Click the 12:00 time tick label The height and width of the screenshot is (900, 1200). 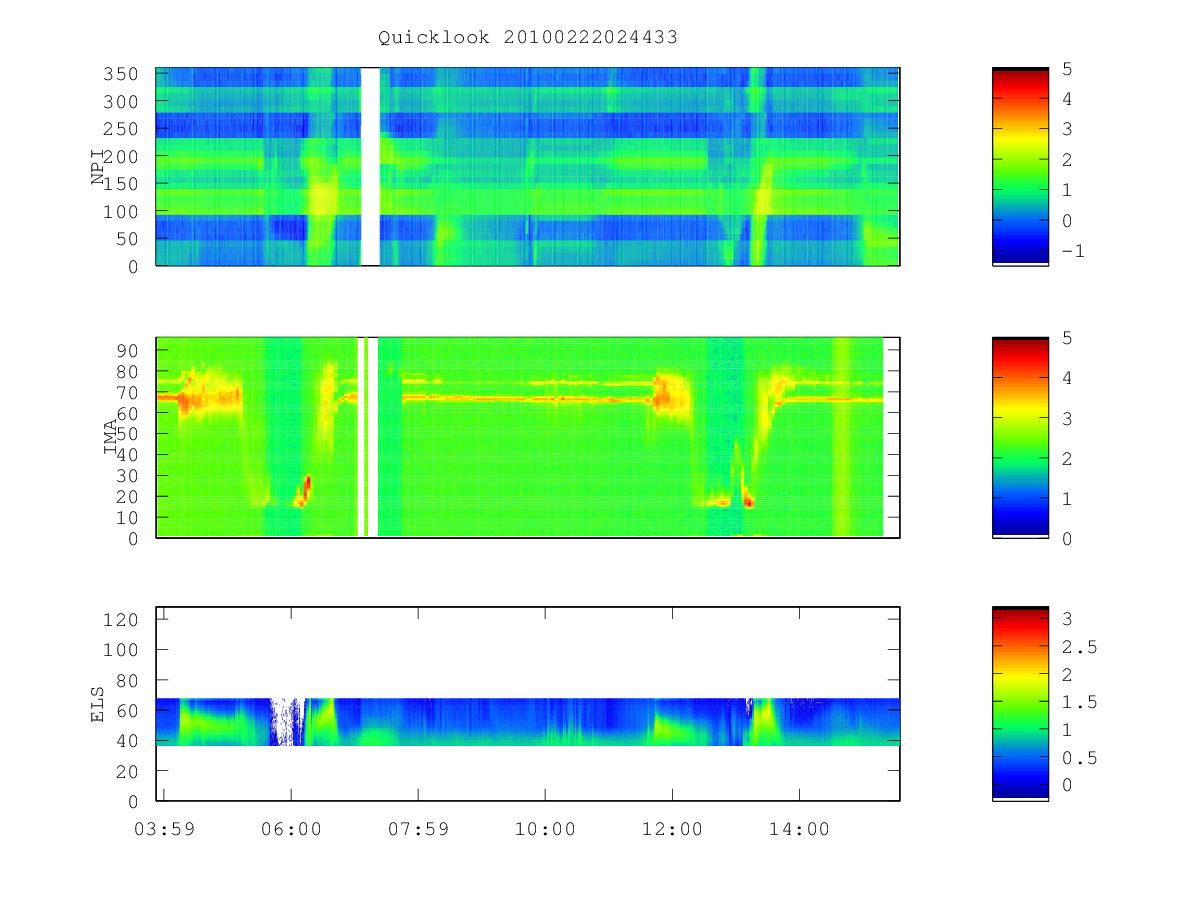672,829
